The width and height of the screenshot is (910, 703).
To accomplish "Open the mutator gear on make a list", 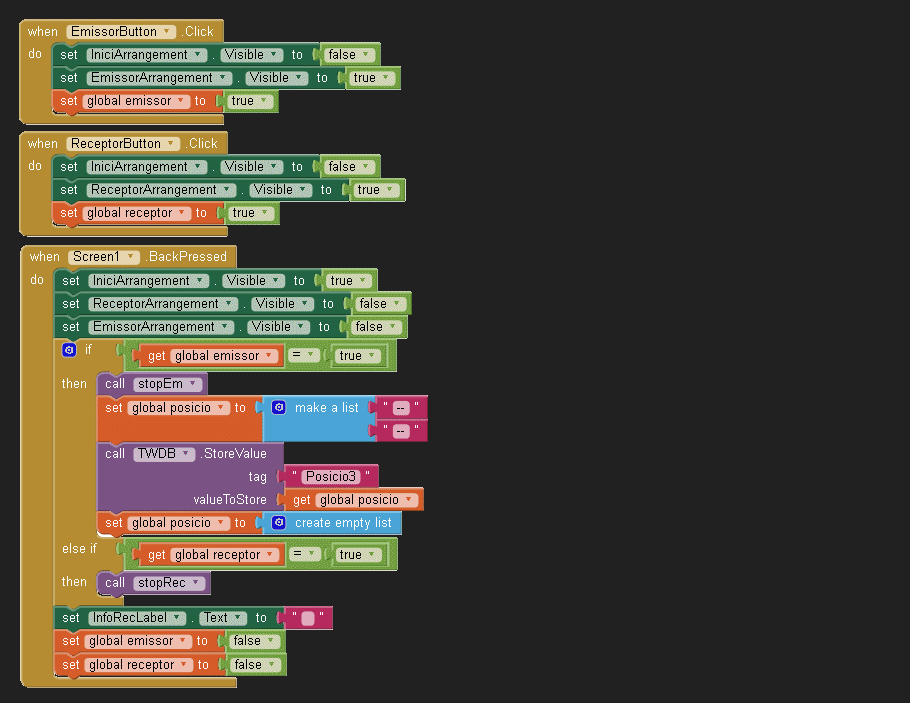I will (x=279, y=408).
